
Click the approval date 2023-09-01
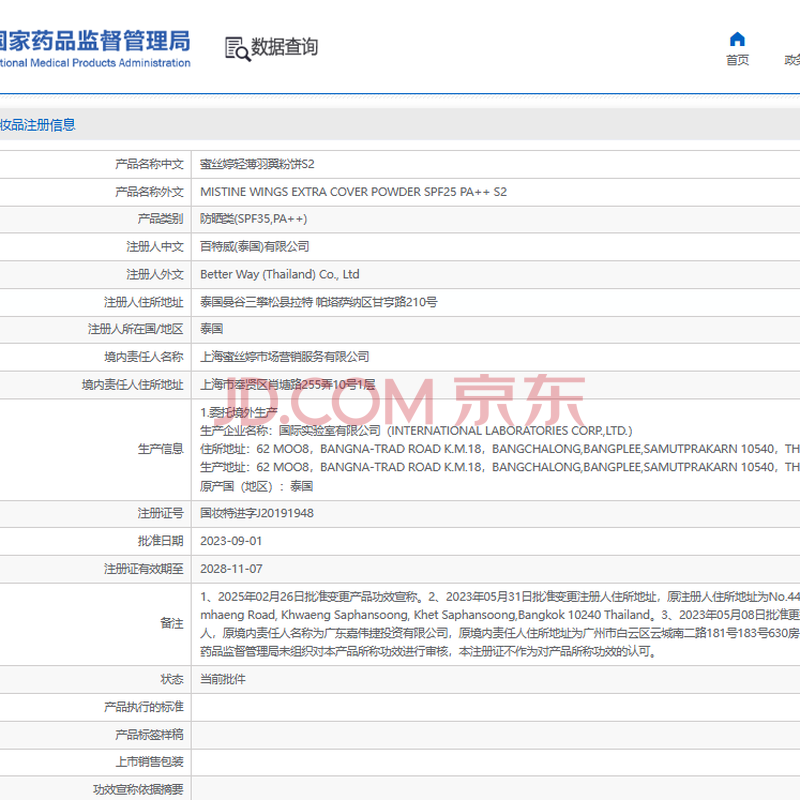click(x=231, y=541)
